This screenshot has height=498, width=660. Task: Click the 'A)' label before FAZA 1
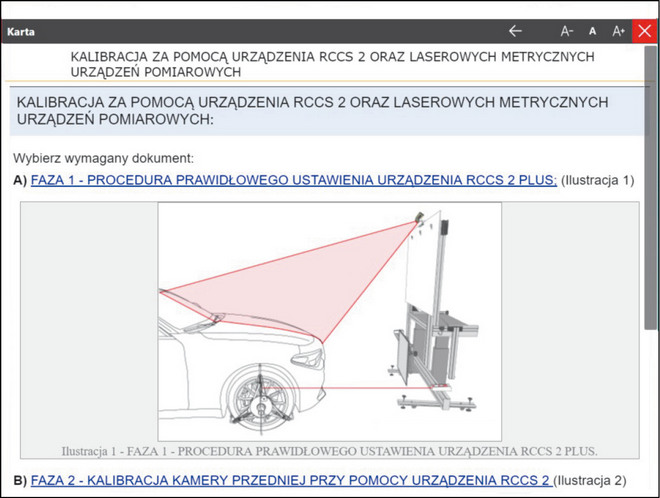click(20, 181)
